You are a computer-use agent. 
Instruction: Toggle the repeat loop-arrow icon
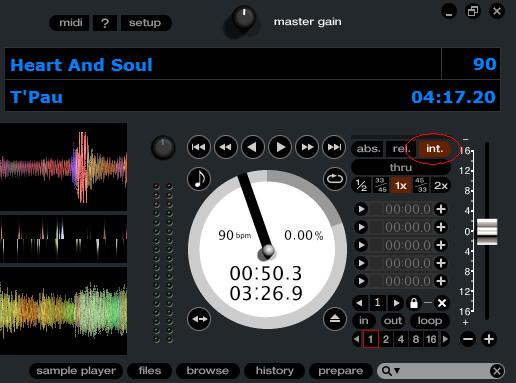335,179
